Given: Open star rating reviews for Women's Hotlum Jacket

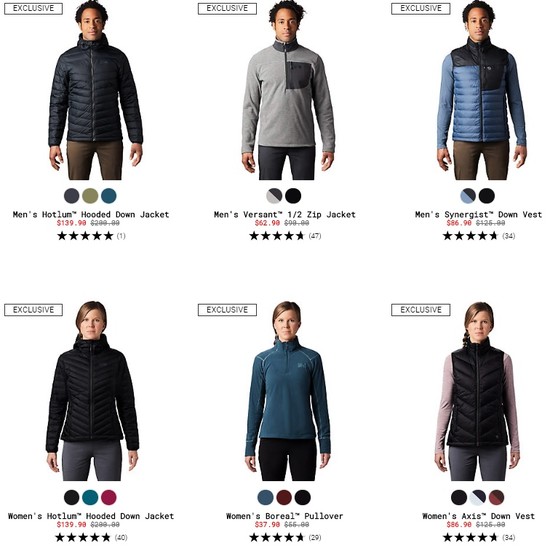Looking at the screenshot, I should click(x=91, y=537).
